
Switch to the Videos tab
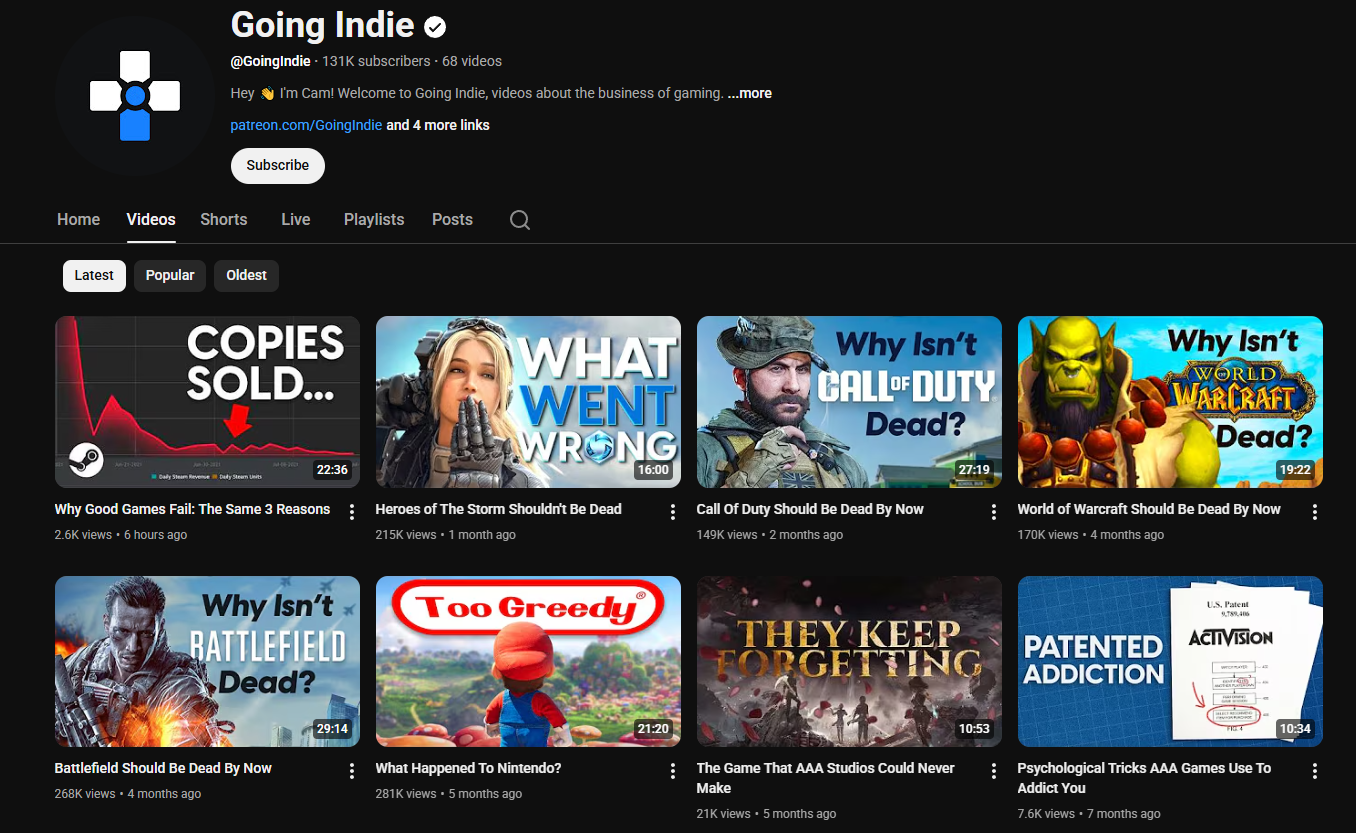click(151, 220)
